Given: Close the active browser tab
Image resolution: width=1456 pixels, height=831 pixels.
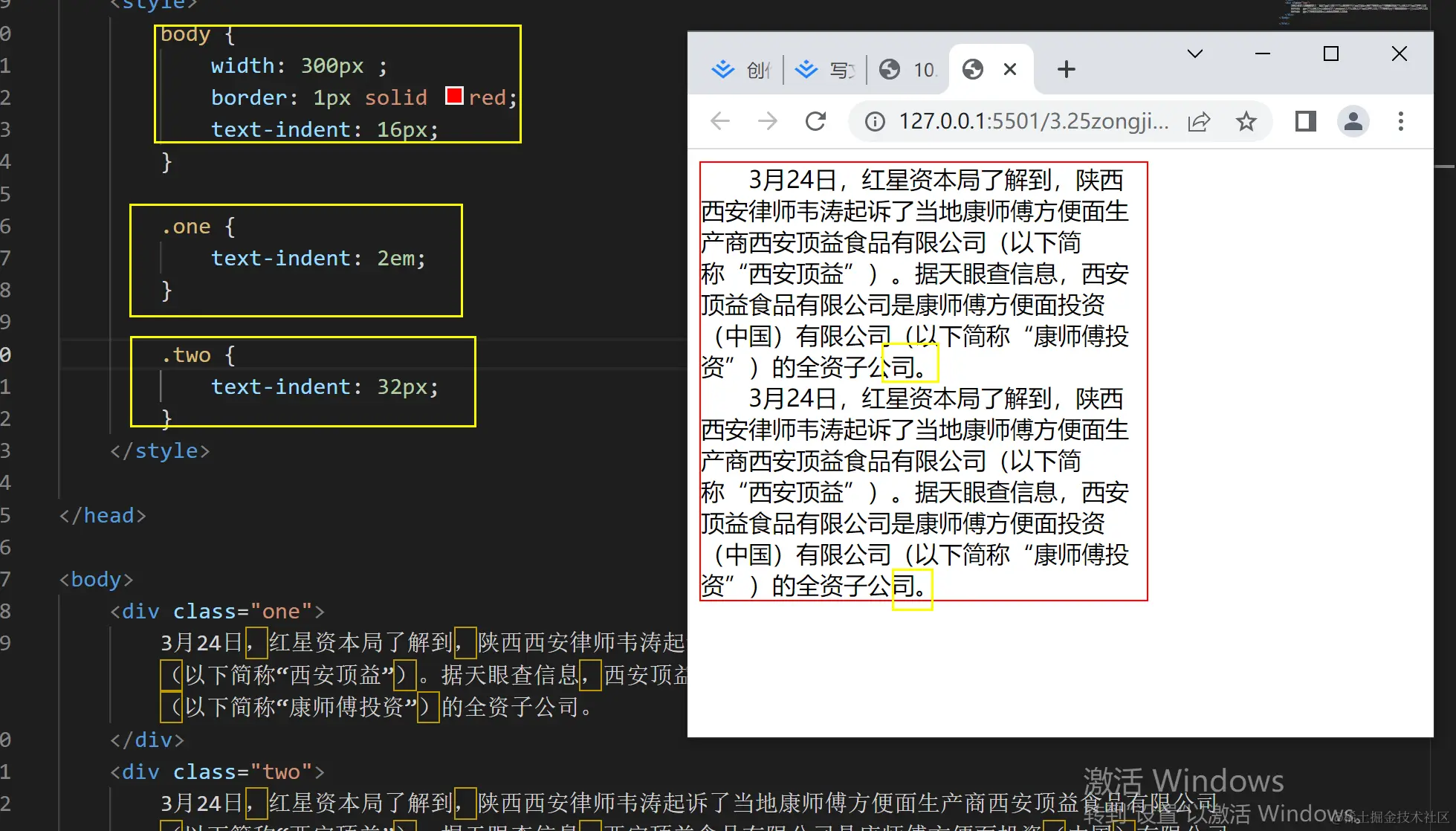Looking at the screenshot, I should [1010, 70].
